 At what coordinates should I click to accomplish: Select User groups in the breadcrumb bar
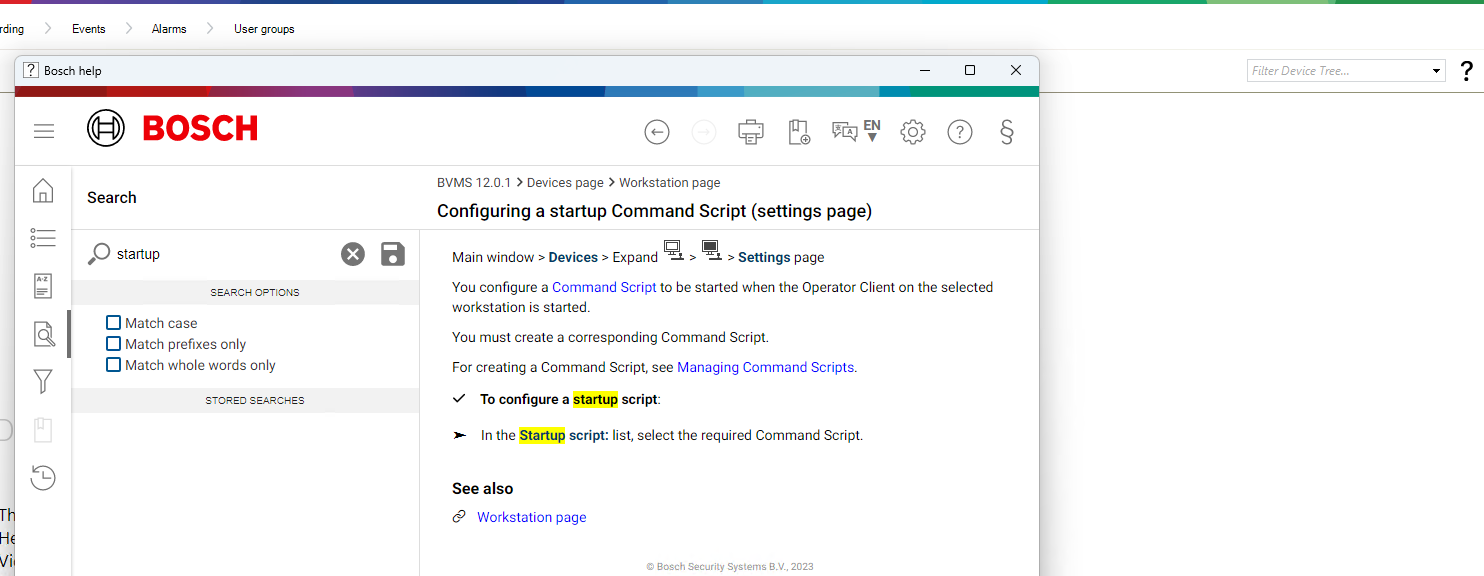pyautogui.click(x=263, y=28)
